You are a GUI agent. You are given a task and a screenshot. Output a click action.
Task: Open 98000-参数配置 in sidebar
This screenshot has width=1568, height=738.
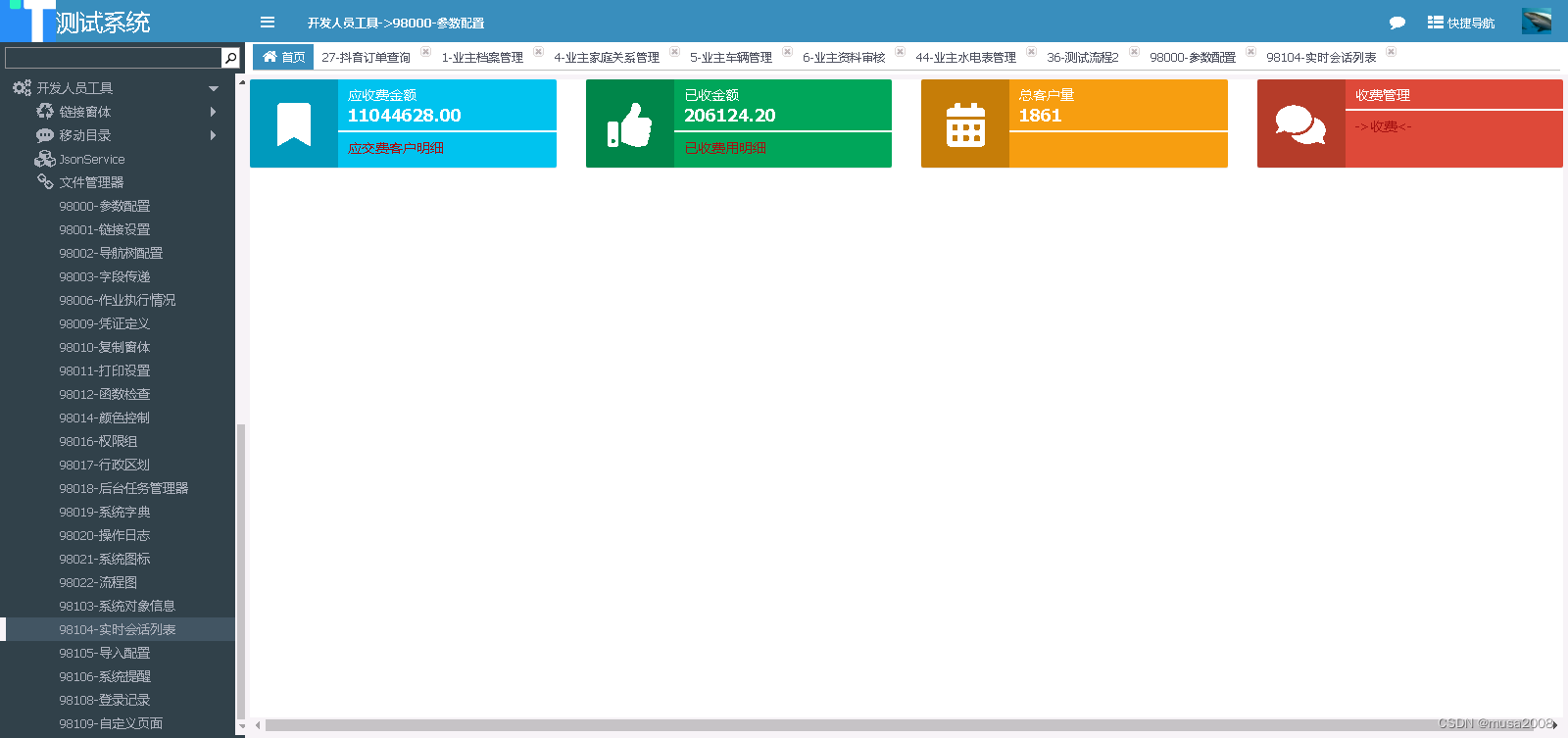pos(105,206)
